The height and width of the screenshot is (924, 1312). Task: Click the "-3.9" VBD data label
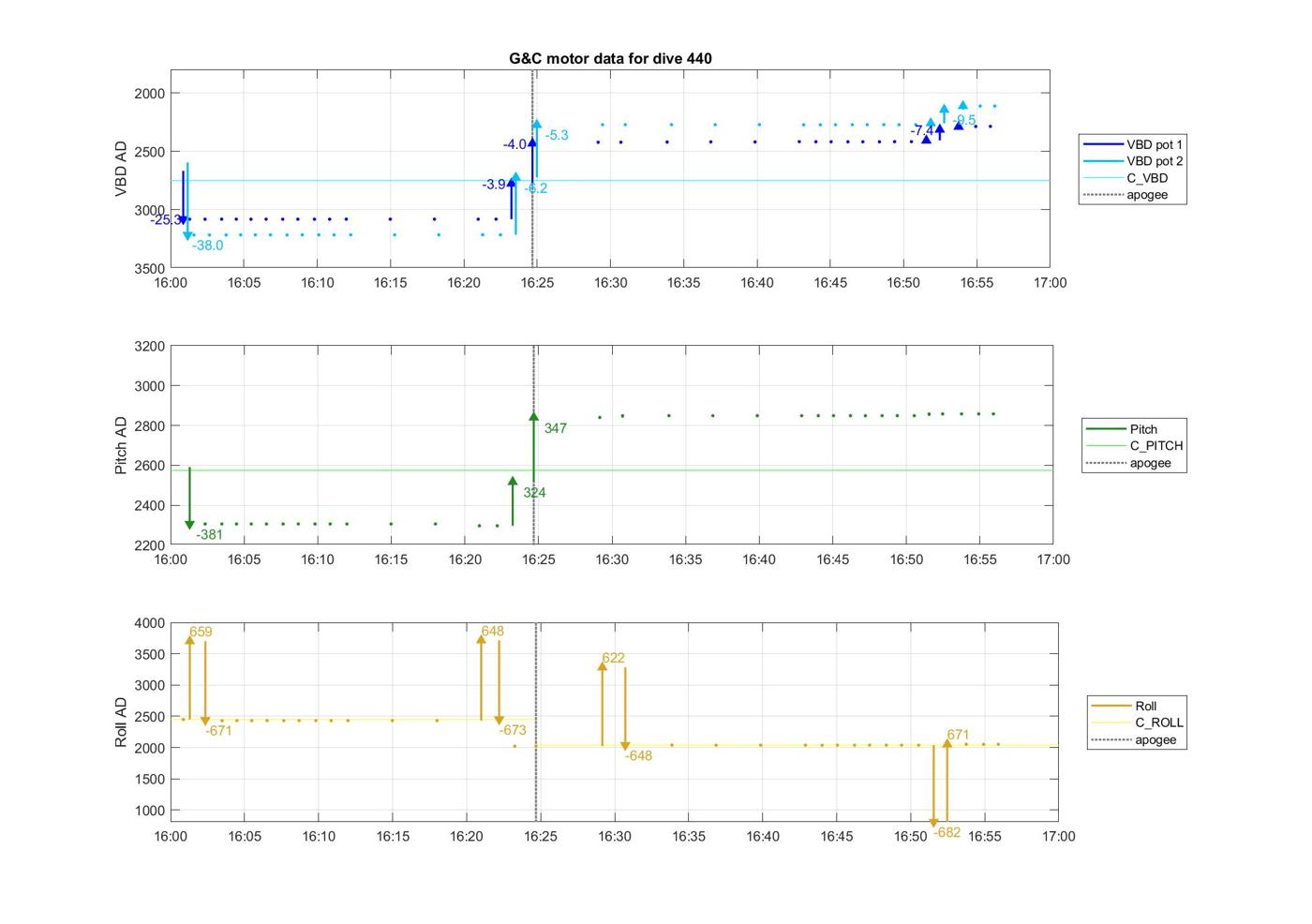pyautogui.click(x=494, y=185)
